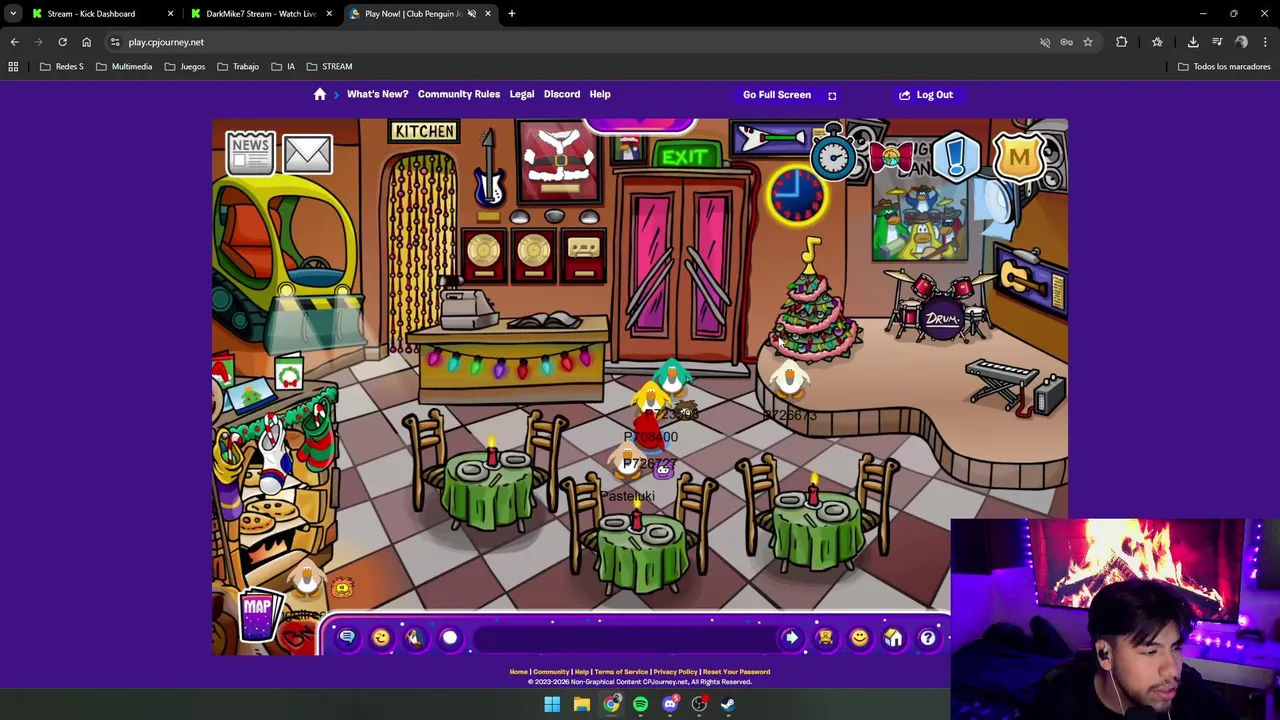Click the penguin actions icon
Viewport: 1280px width, 720px height.
415,637
